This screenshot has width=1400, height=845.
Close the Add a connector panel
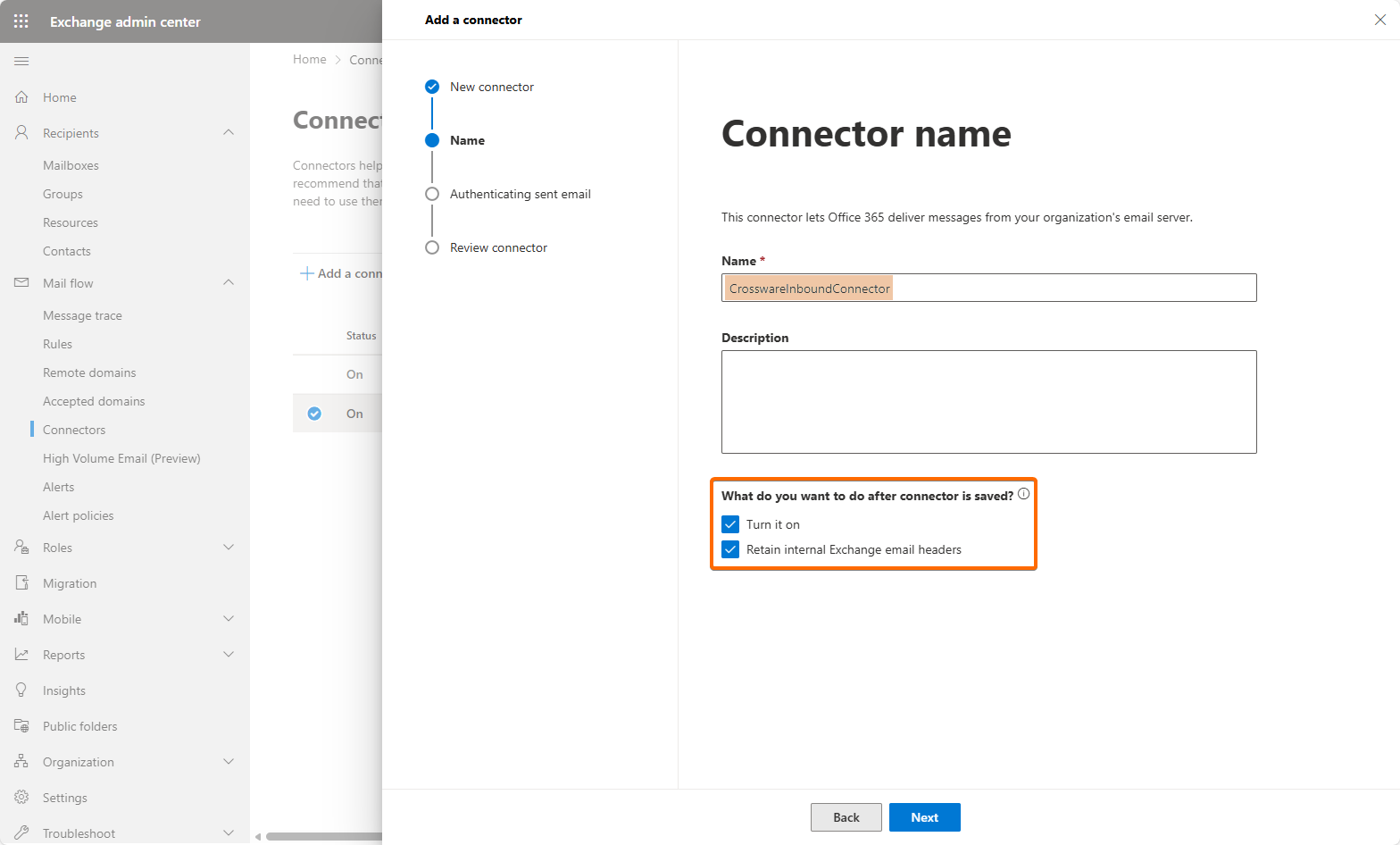click(1379, 20)
